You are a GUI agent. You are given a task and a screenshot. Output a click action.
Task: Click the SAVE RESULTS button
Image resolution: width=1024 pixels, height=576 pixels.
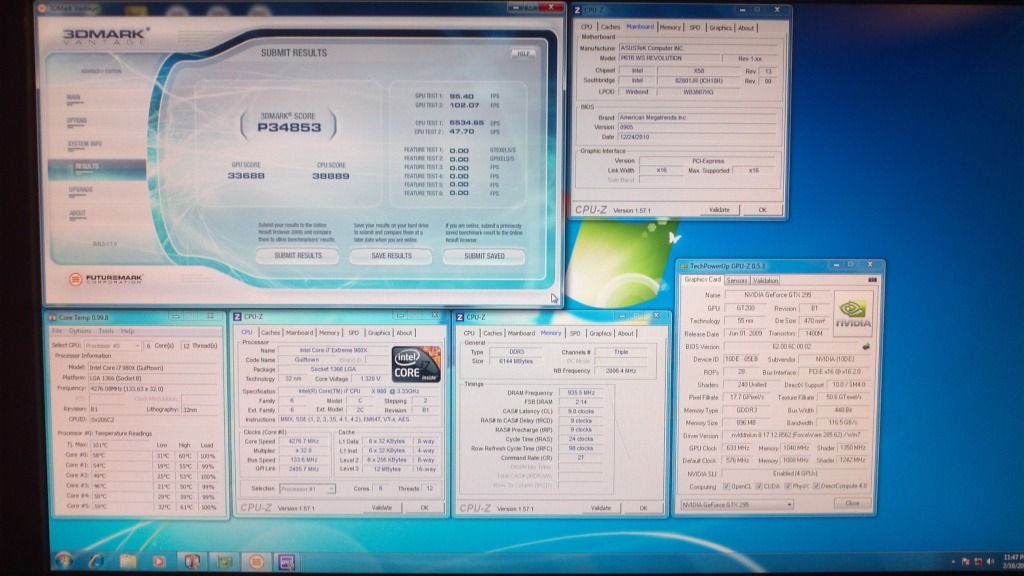391,256
